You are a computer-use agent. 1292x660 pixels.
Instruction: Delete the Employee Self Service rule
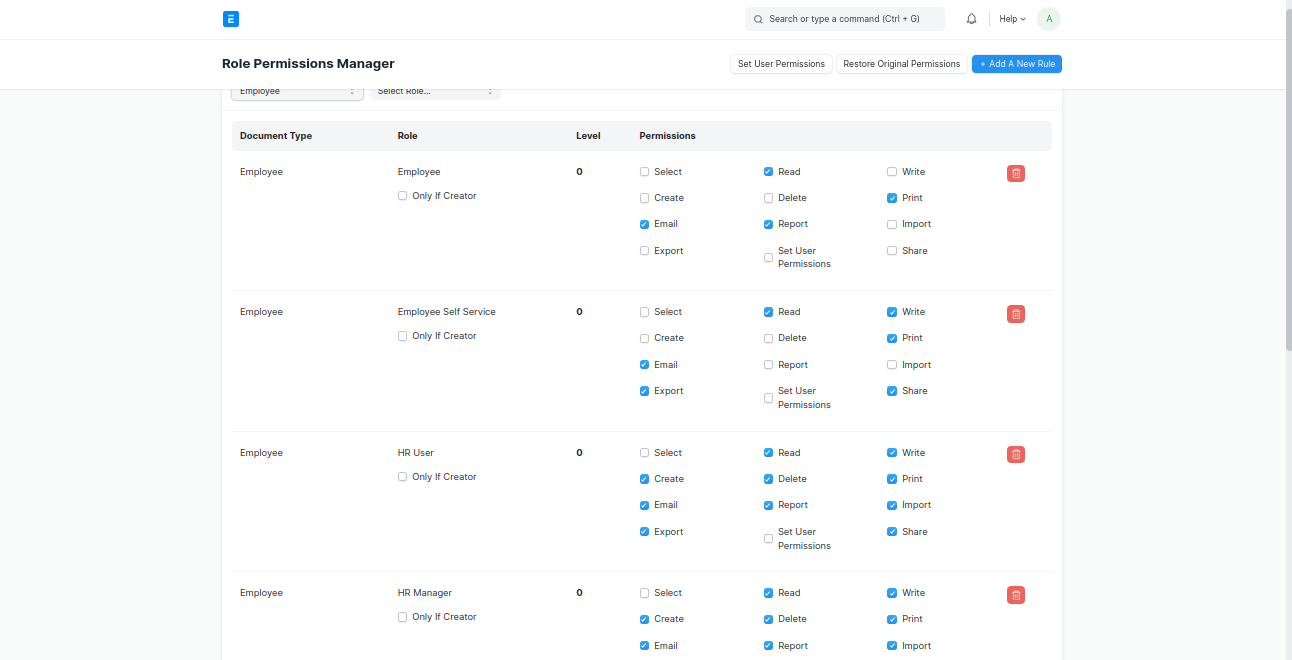click(x=1016, y=314)
